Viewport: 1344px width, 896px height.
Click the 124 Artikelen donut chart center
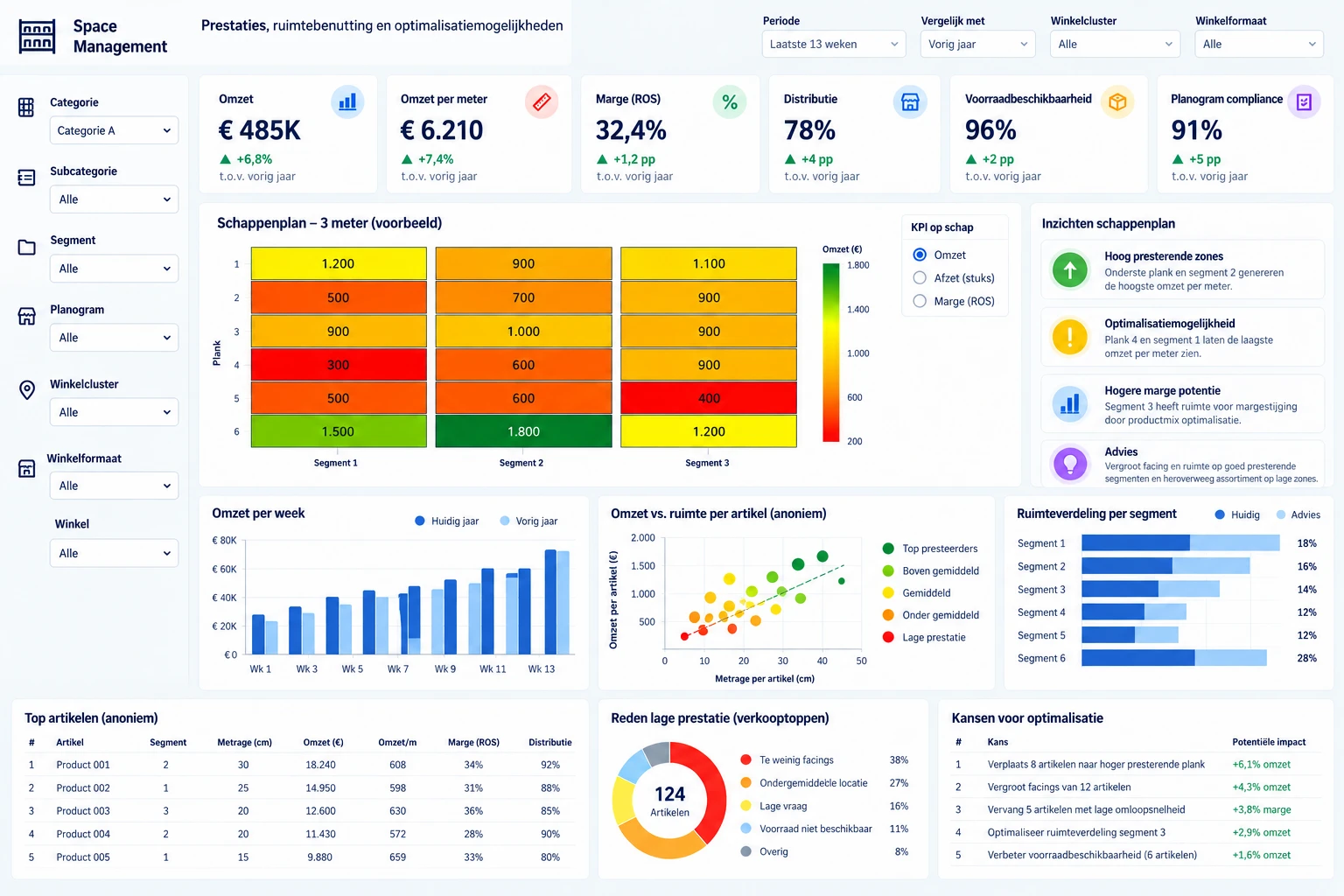pos(669,800)
